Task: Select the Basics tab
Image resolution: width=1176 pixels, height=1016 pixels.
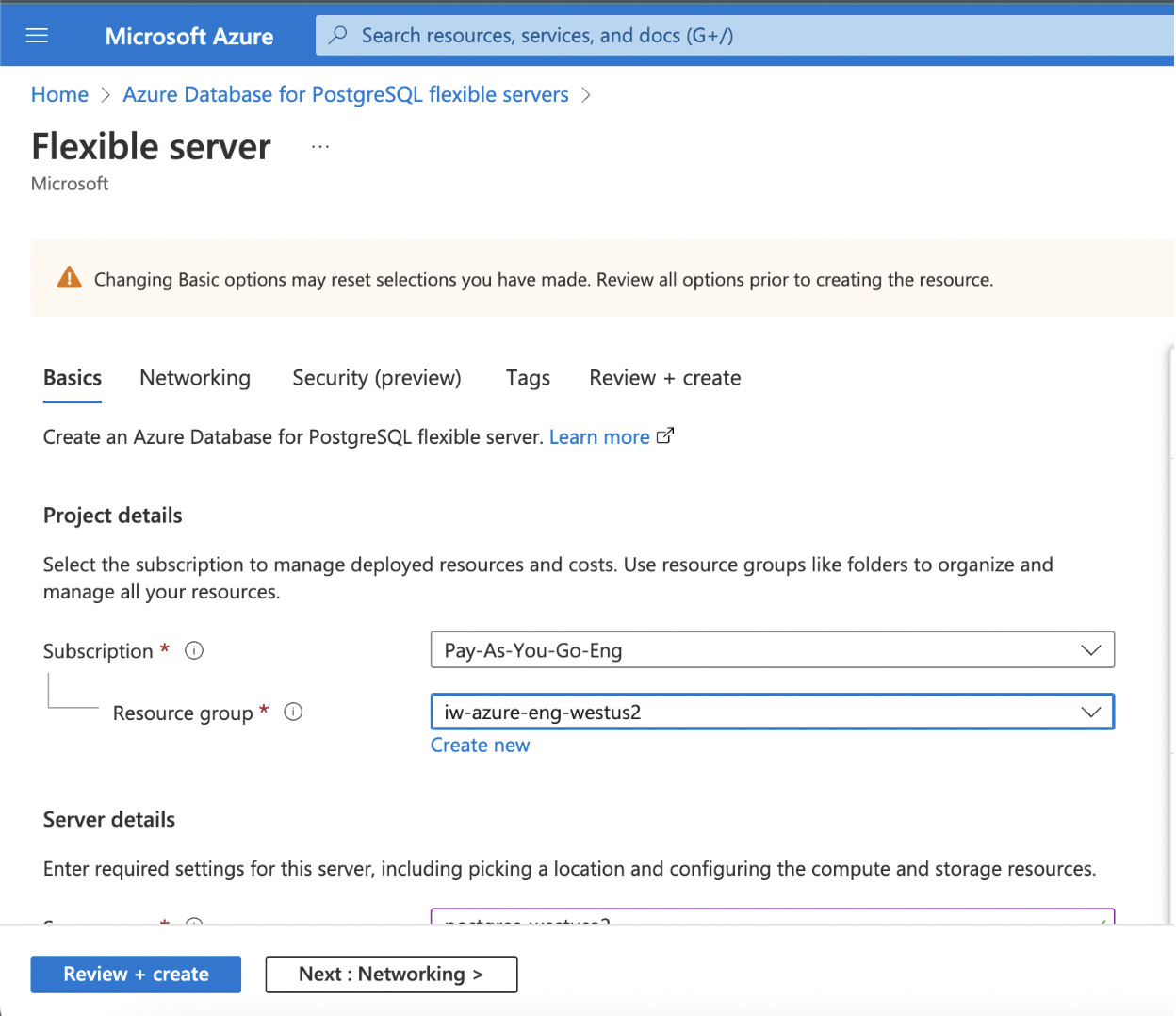Action: pyautogui.click(x=73, y=378)
